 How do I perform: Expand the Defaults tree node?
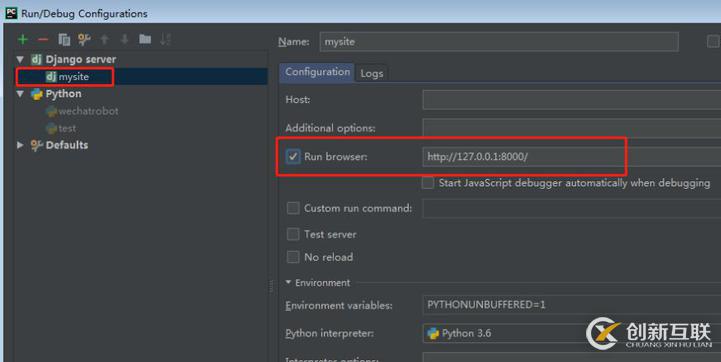(x=20, y=145)
